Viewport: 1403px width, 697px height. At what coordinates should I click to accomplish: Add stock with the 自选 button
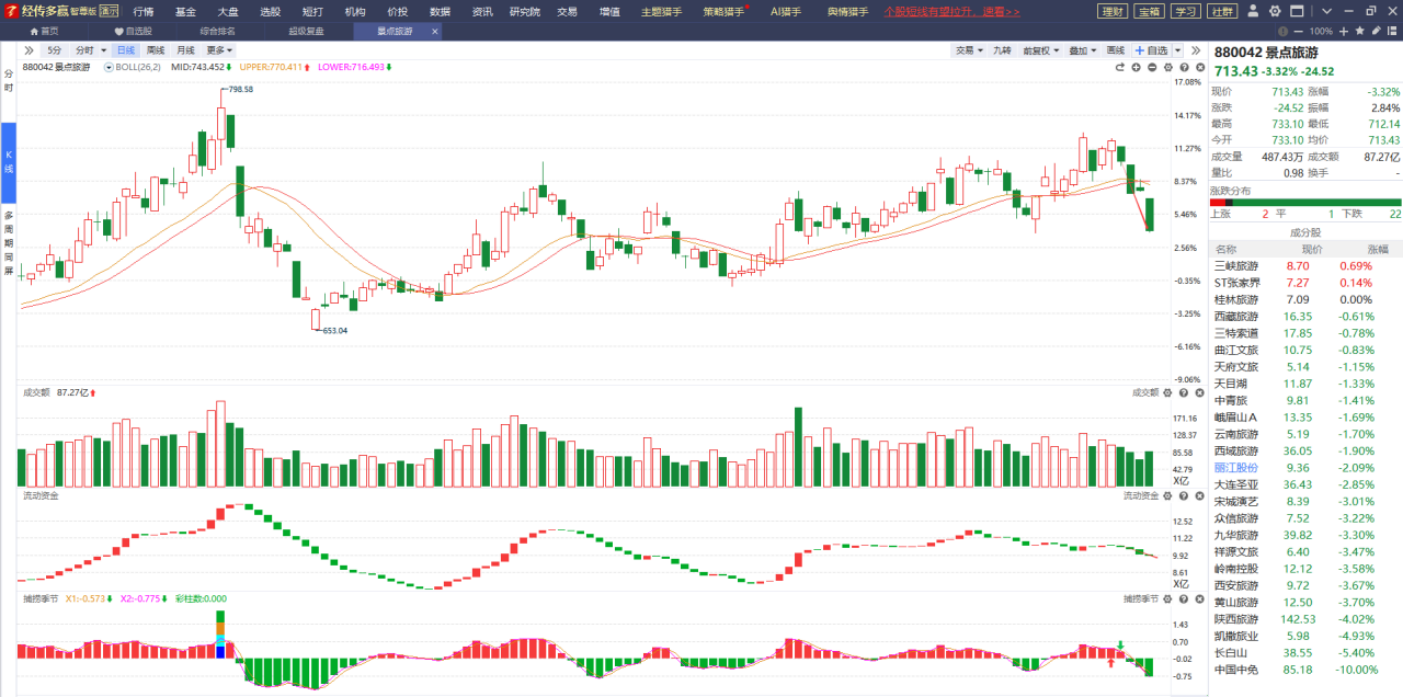coord(1151,50)
